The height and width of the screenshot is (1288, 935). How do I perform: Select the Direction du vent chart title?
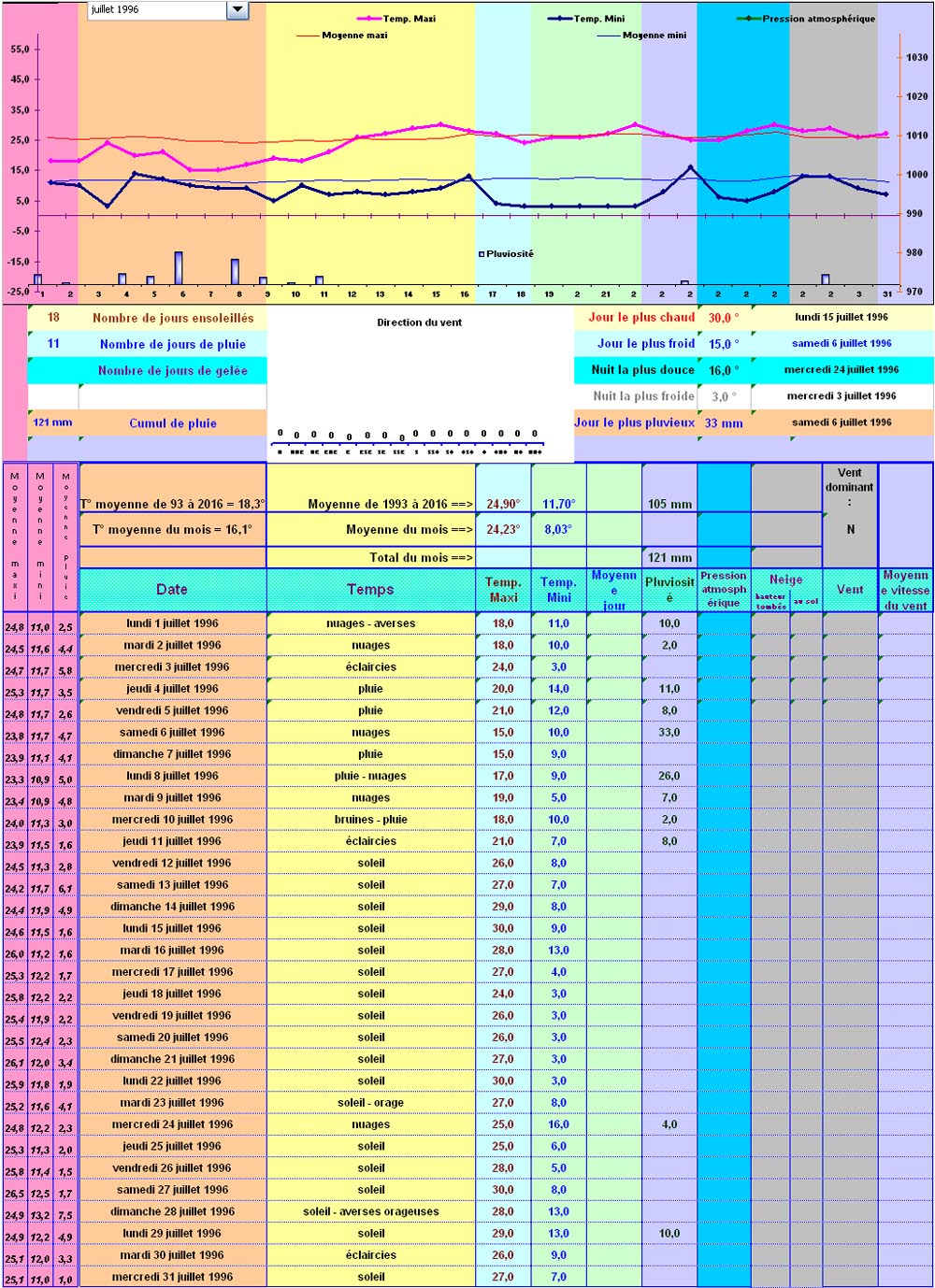pos(419,322)
